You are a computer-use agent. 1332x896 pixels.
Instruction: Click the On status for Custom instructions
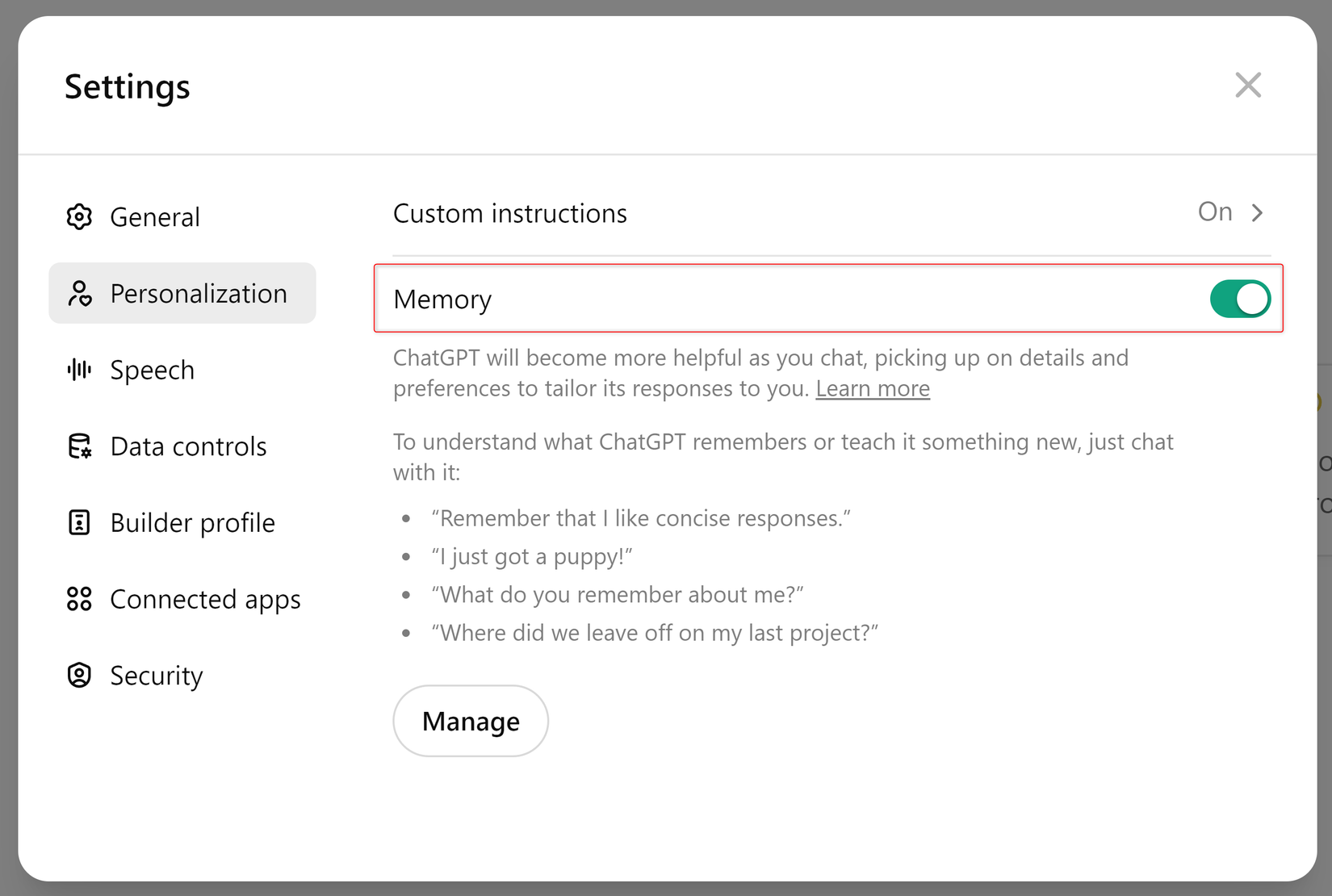[x=1214, y=212]
